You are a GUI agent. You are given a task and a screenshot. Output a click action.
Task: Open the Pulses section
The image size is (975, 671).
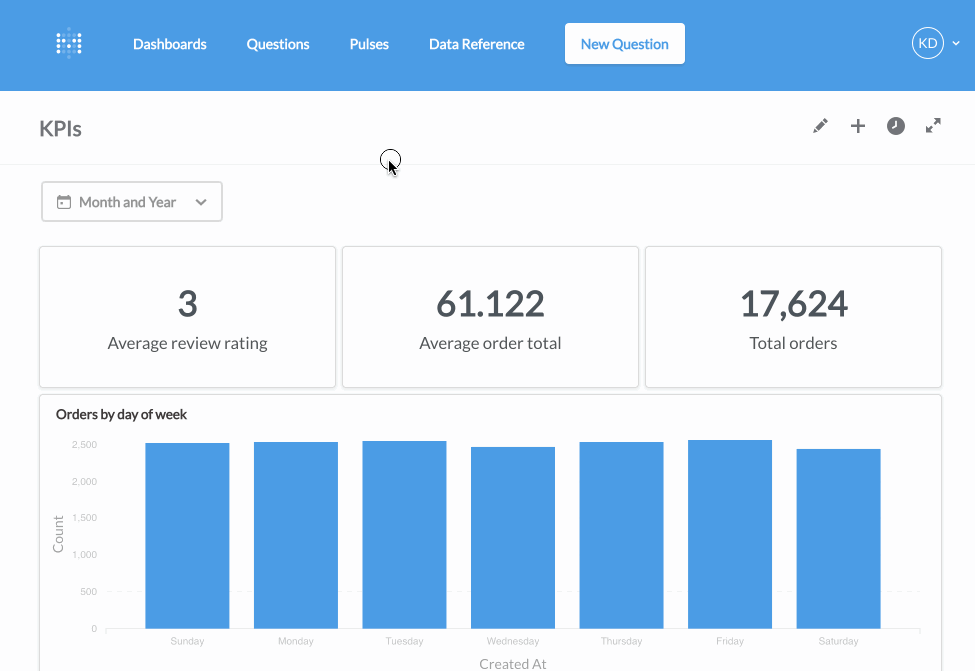coord(368,44)
